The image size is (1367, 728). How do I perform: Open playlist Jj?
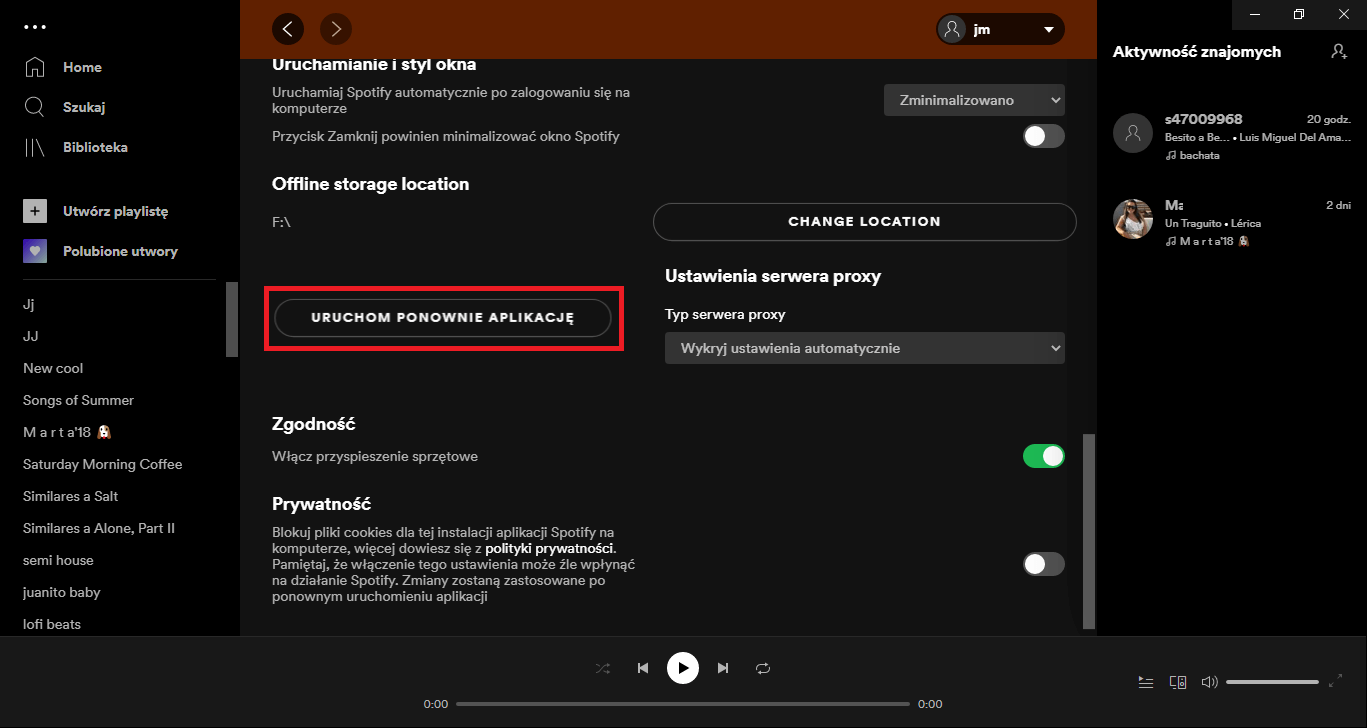tap(29, 304)
